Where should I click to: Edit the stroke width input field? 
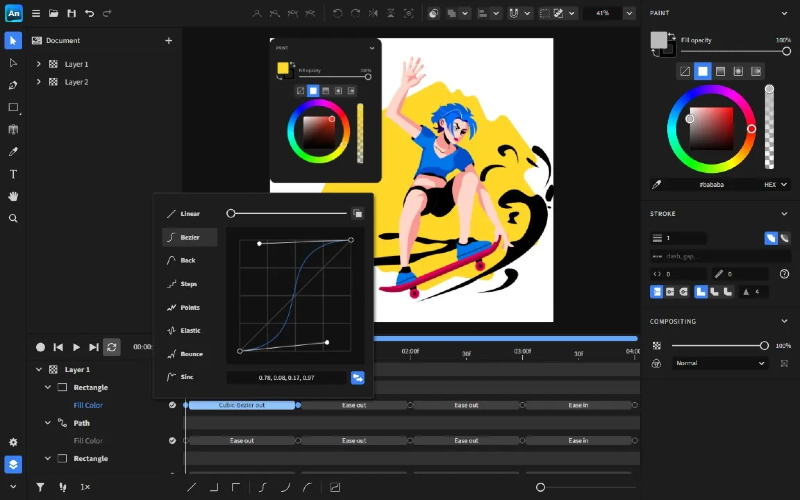point(679,238)
